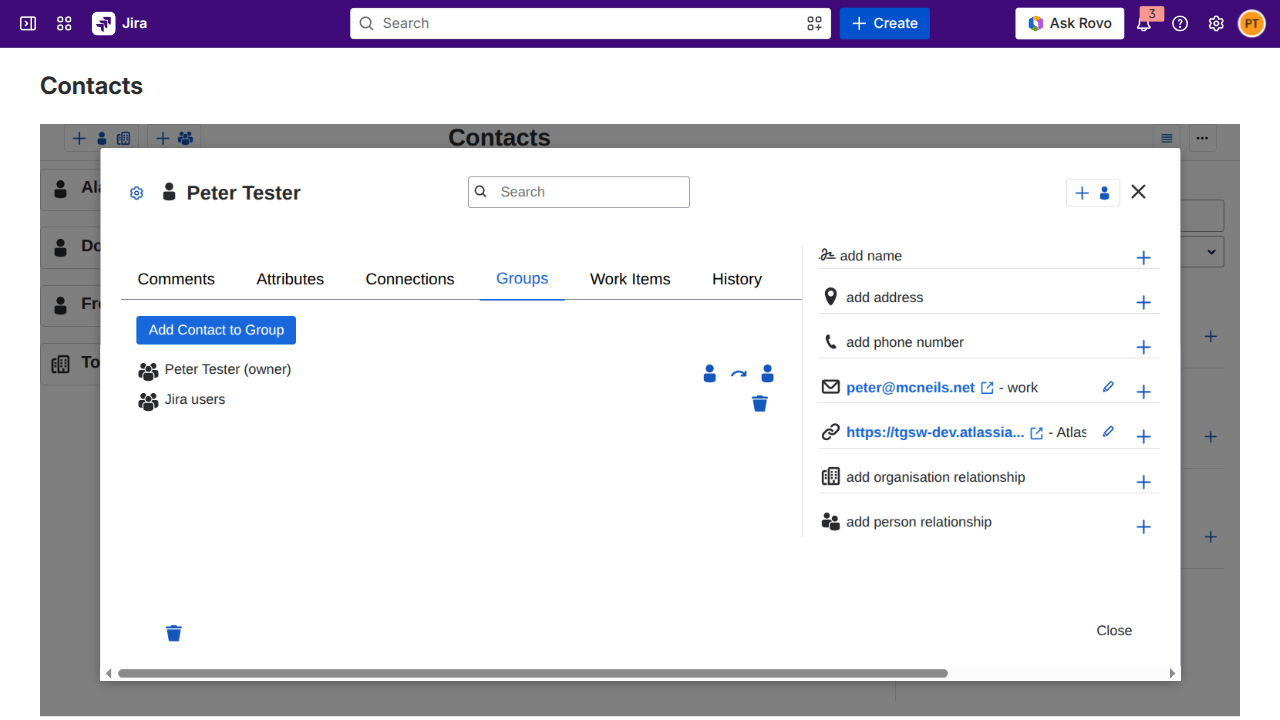The height and width of the screenshot is (720, 1280).
Task: Switch to the Attributes tab
Action: 290,279
